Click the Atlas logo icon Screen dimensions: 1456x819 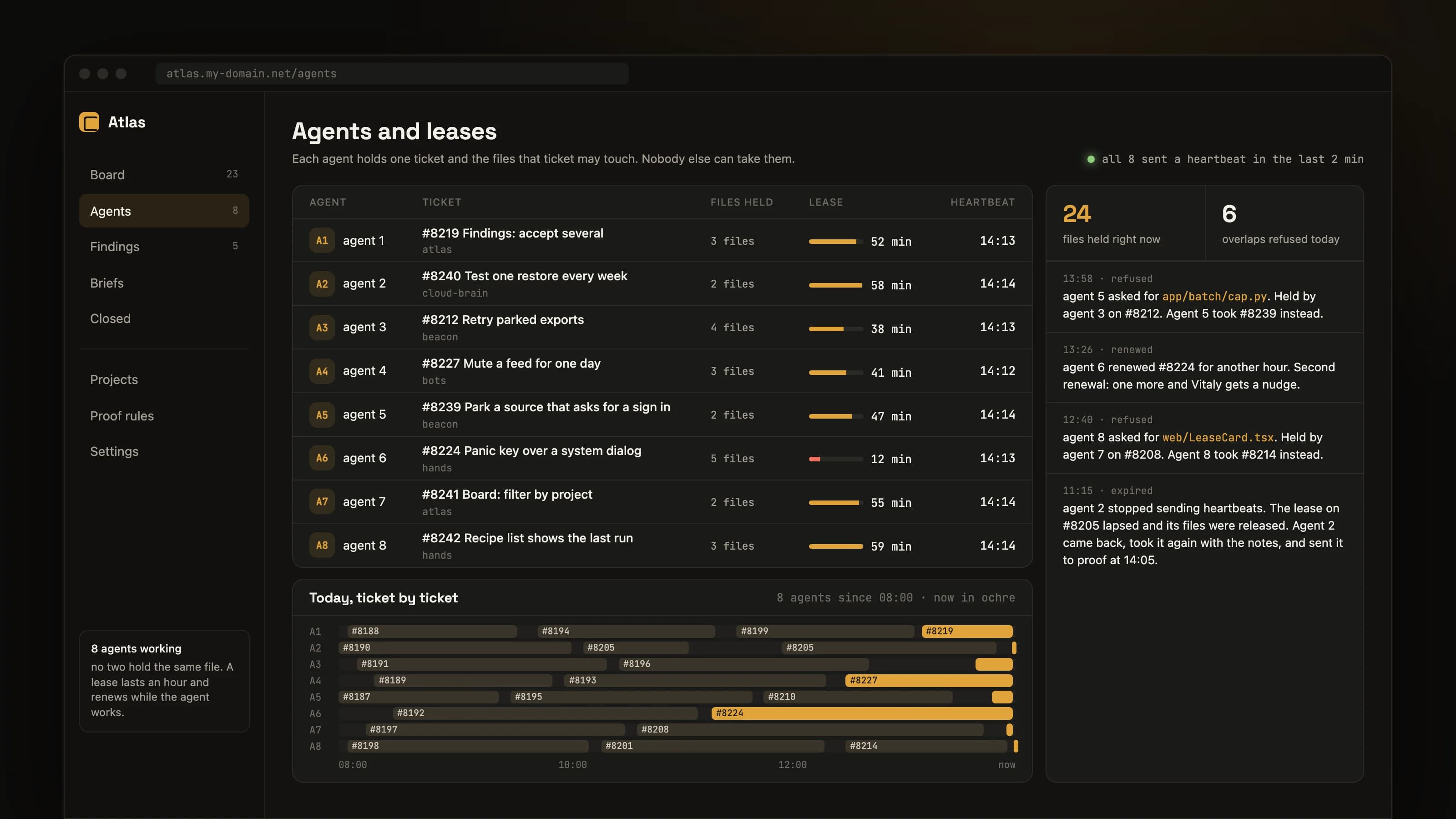click(89, 122)
